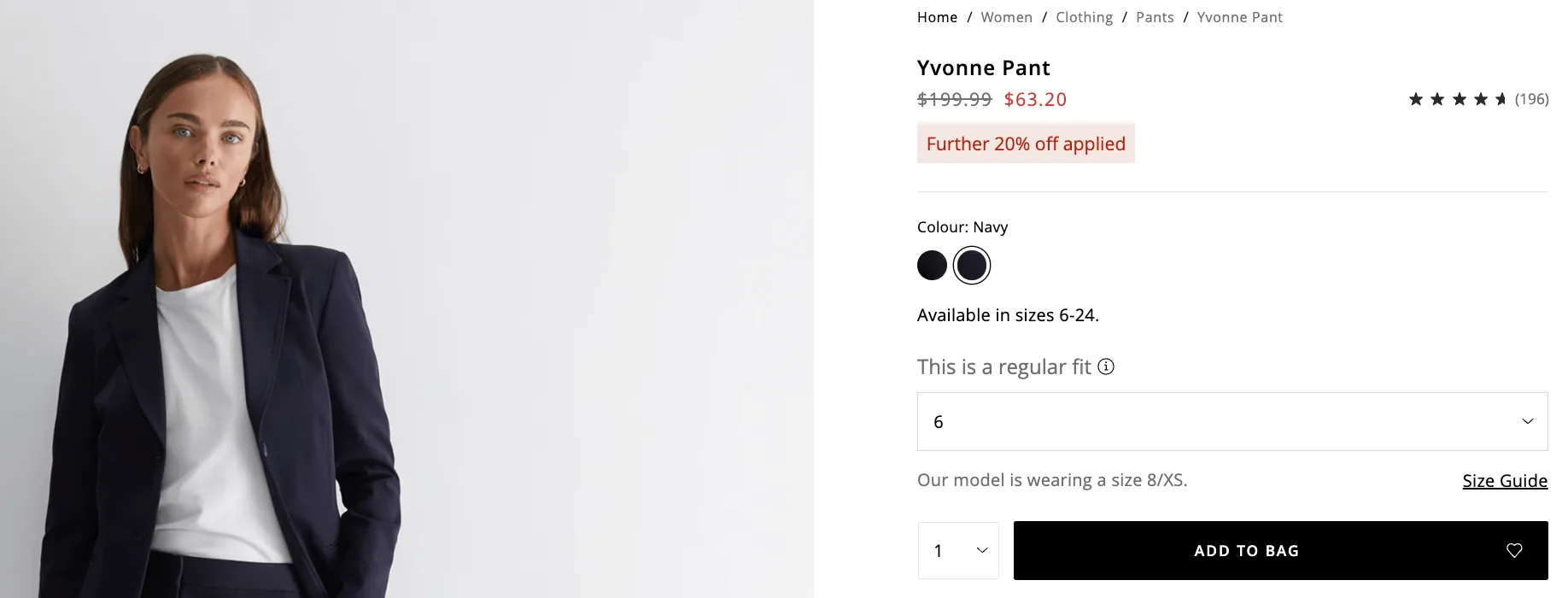Open the size dropdown showing 6
This screenshot has width=1568, height=598.
1232,421
